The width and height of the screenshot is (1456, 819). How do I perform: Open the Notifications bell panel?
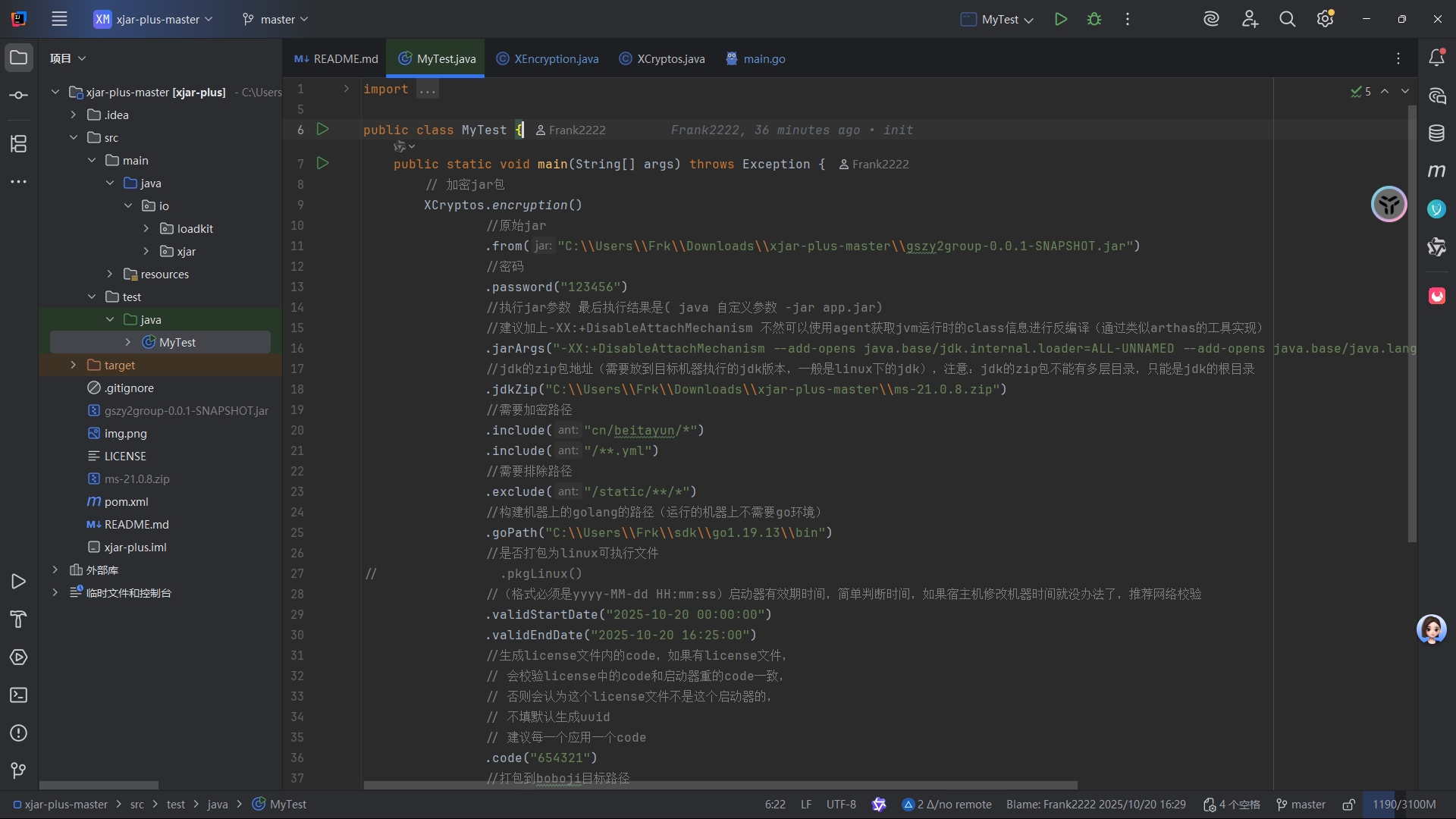coord(1436,58)
